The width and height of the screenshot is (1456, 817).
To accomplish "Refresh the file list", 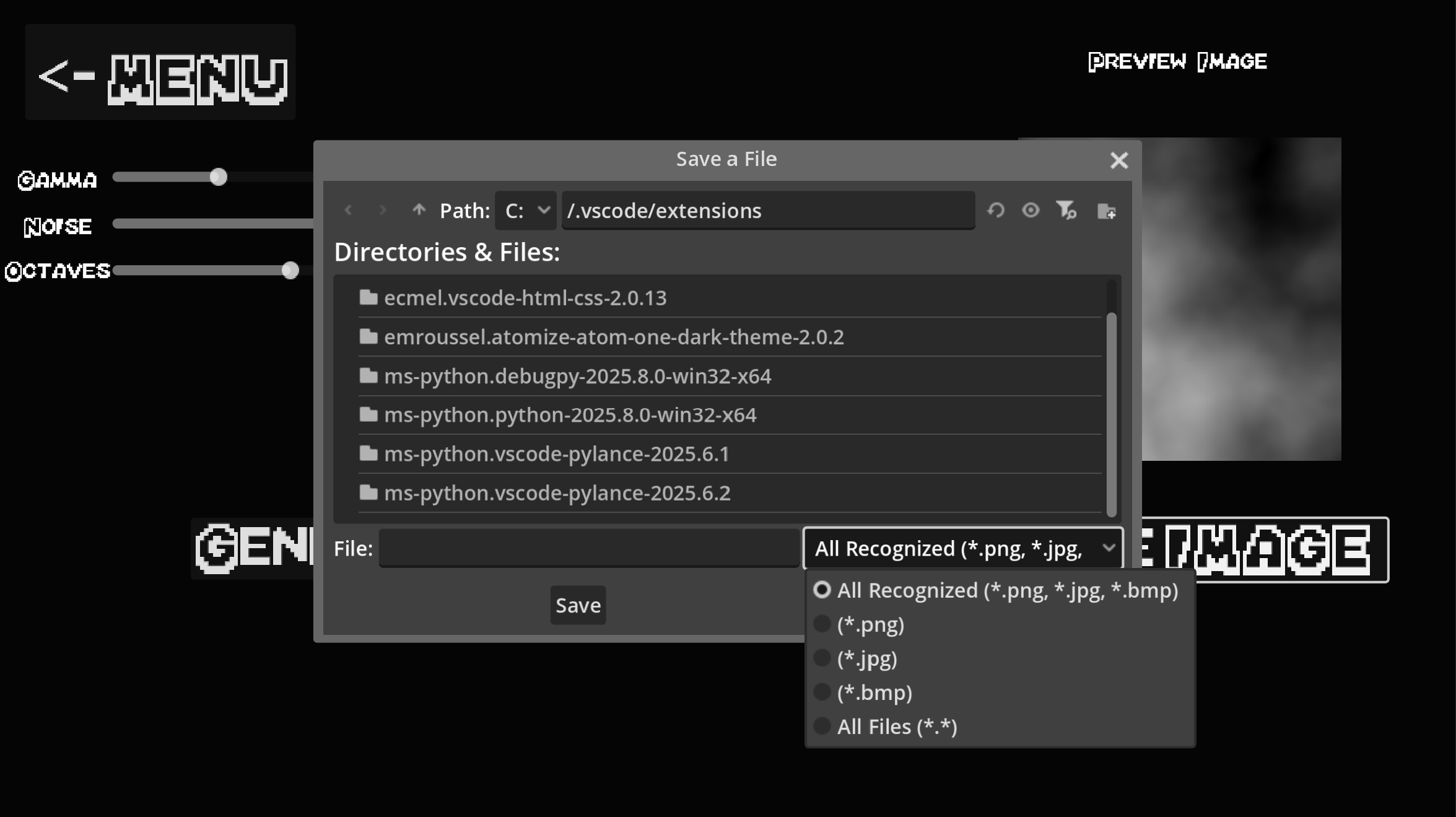I will click(x=996, y=211).
